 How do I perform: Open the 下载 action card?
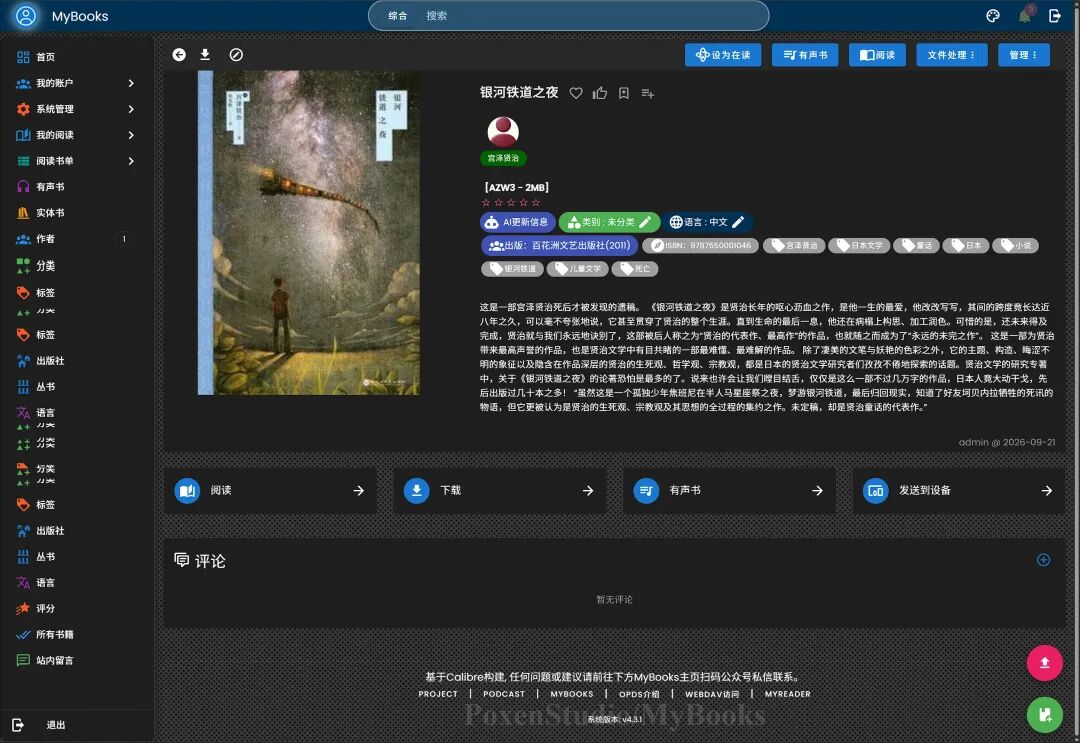[x=499, y=490]
